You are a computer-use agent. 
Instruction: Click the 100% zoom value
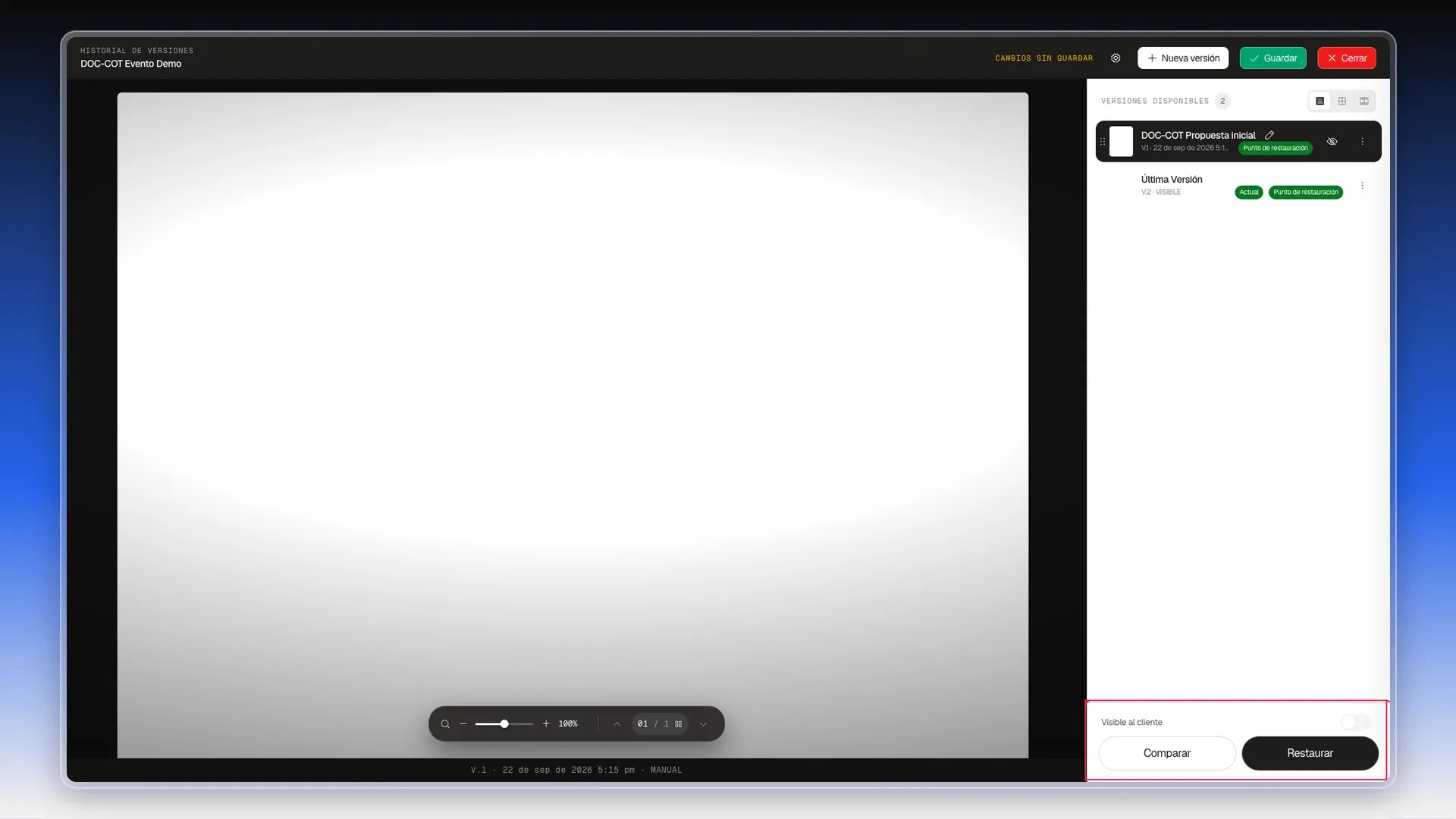click(x=568, y=724)
